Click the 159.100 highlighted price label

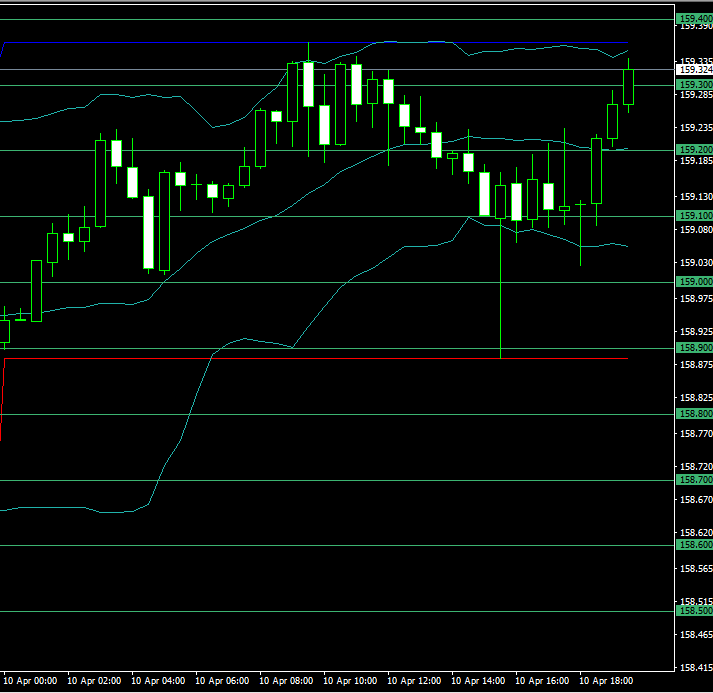coord(694,216)
